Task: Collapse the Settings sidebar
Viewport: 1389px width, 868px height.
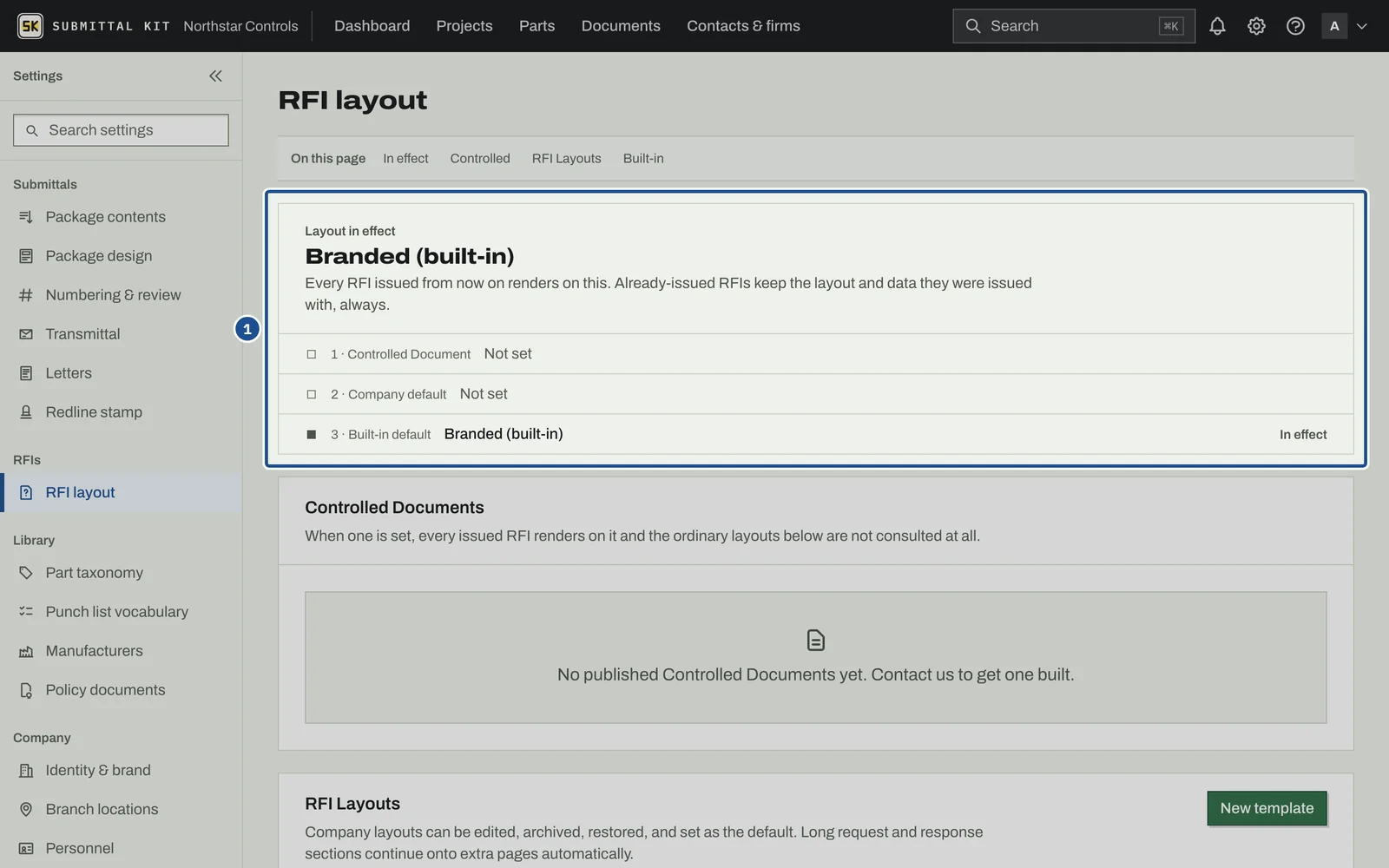Action: click(x=215, y=76)
